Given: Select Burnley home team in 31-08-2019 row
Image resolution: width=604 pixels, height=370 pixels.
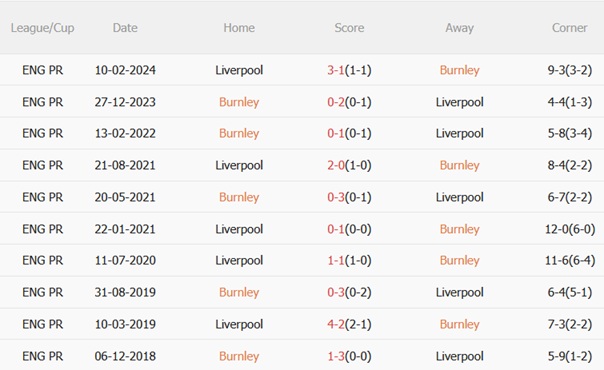Looking at the screenshot, I should pos(239,292).
